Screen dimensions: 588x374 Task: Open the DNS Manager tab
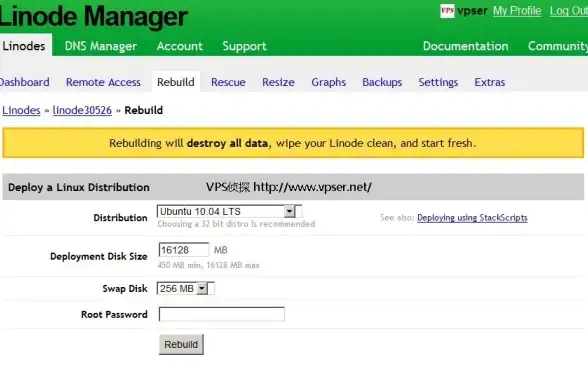[x=100, y=46]
